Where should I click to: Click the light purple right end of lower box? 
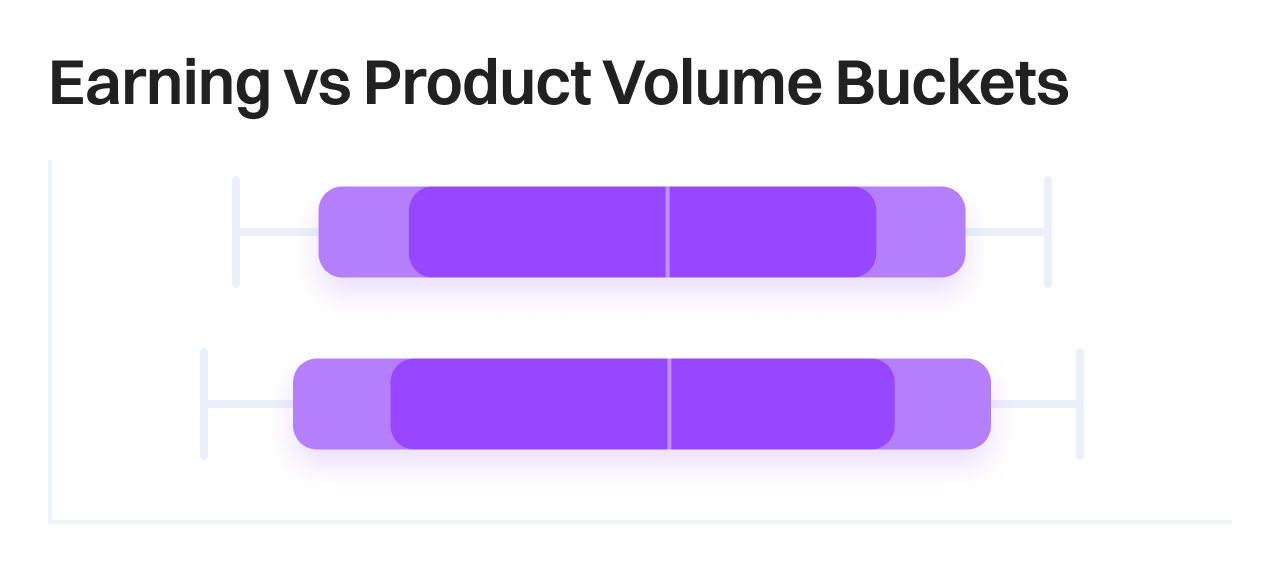942,404
